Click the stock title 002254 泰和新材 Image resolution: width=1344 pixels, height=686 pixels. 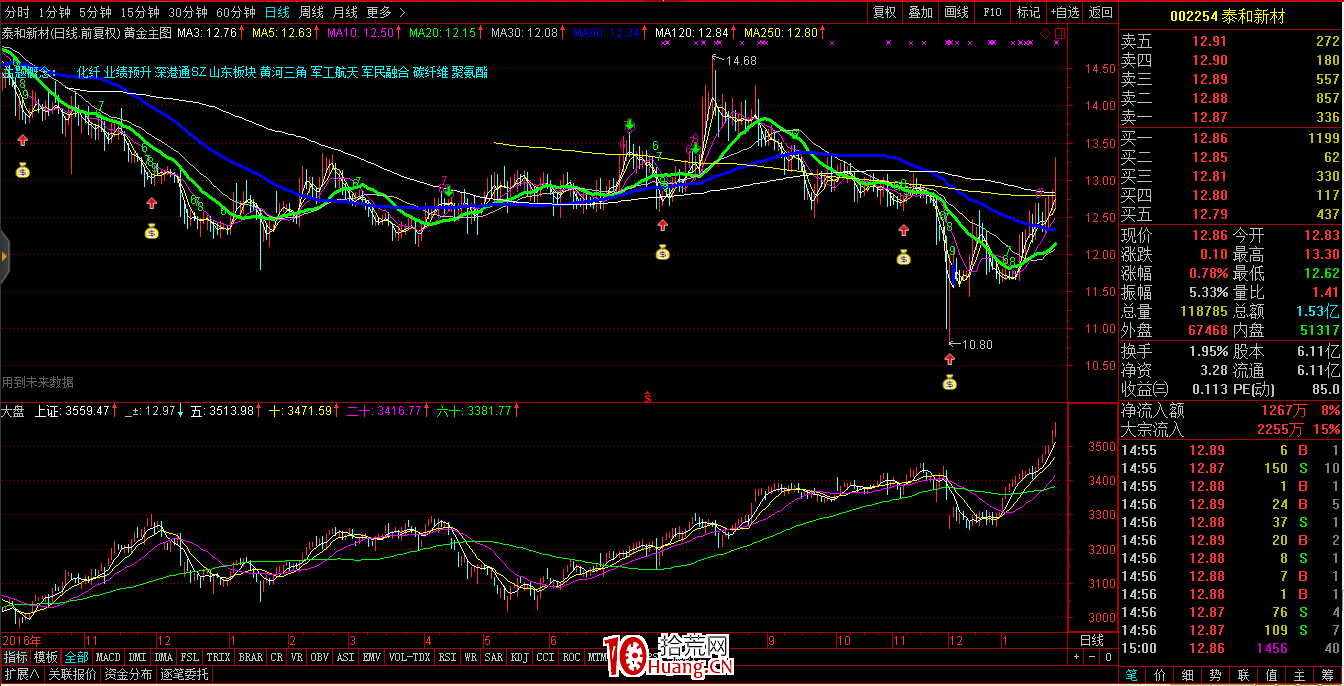click(1227, 16)
